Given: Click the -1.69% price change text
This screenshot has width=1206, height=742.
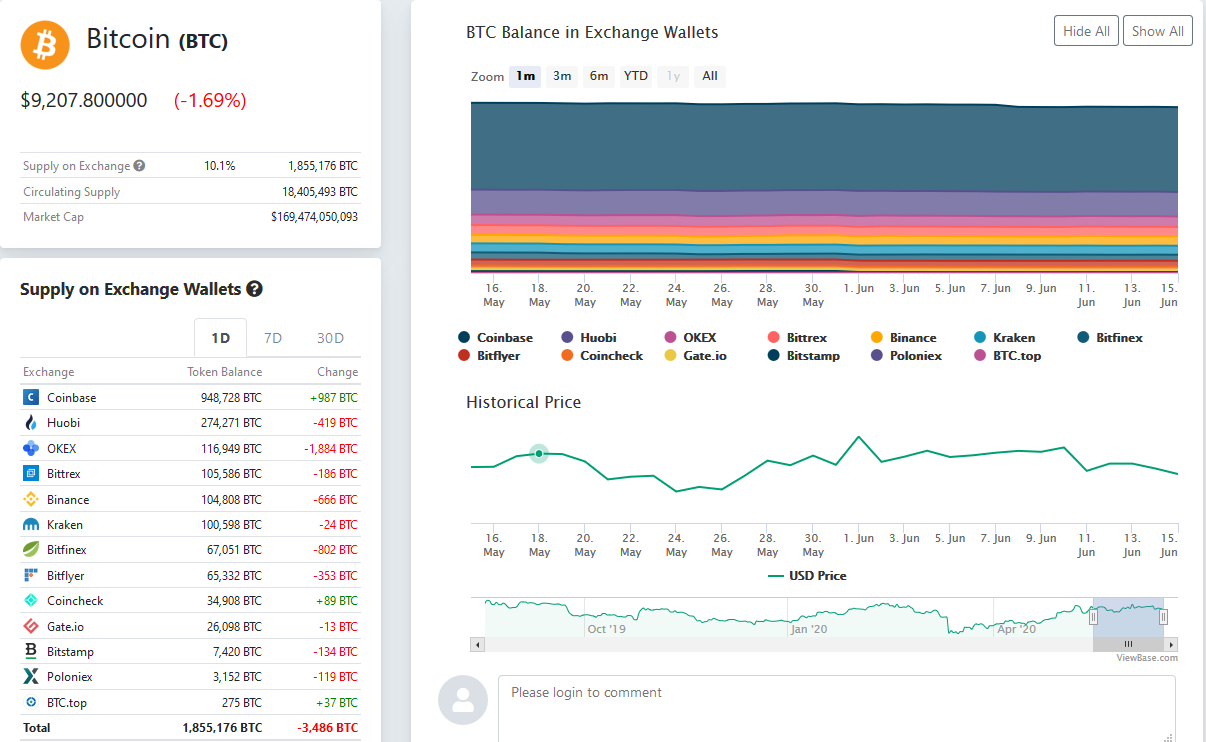Looking at the screenshot, I should (x=210, y=100).
